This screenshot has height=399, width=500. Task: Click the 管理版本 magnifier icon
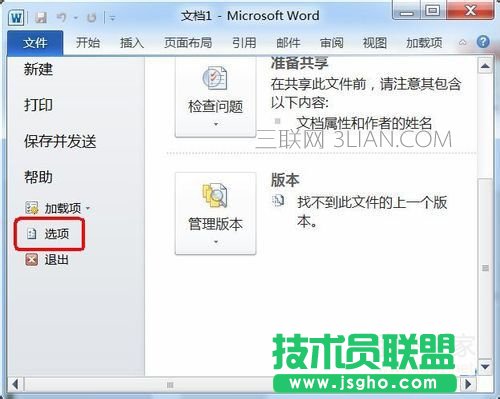[215, 195]
